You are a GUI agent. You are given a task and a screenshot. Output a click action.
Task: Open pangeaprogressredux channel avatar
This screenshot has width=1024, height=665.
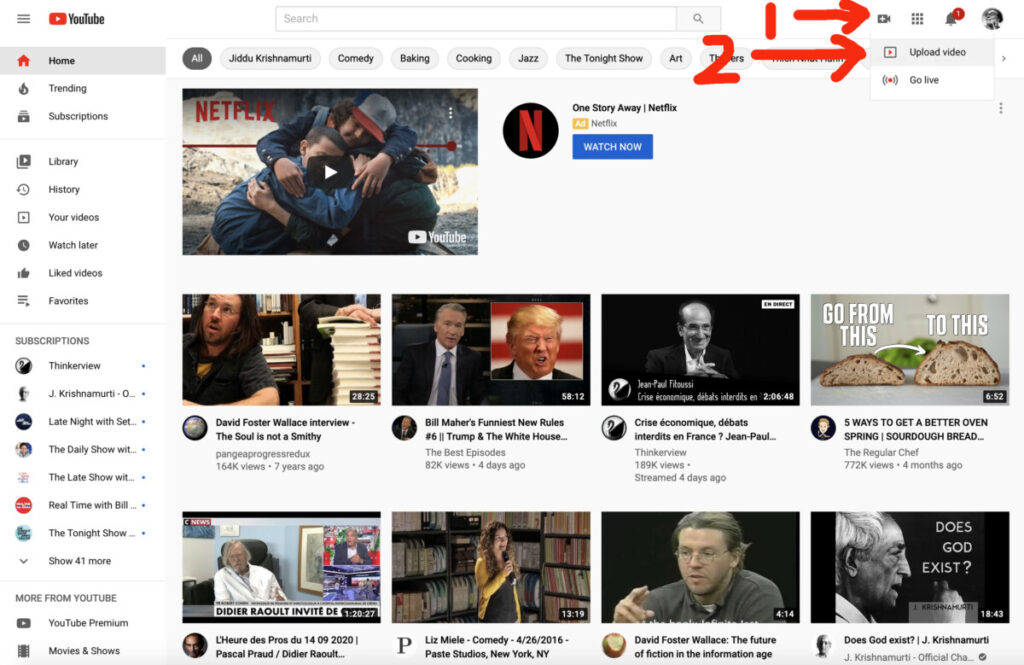195,429
